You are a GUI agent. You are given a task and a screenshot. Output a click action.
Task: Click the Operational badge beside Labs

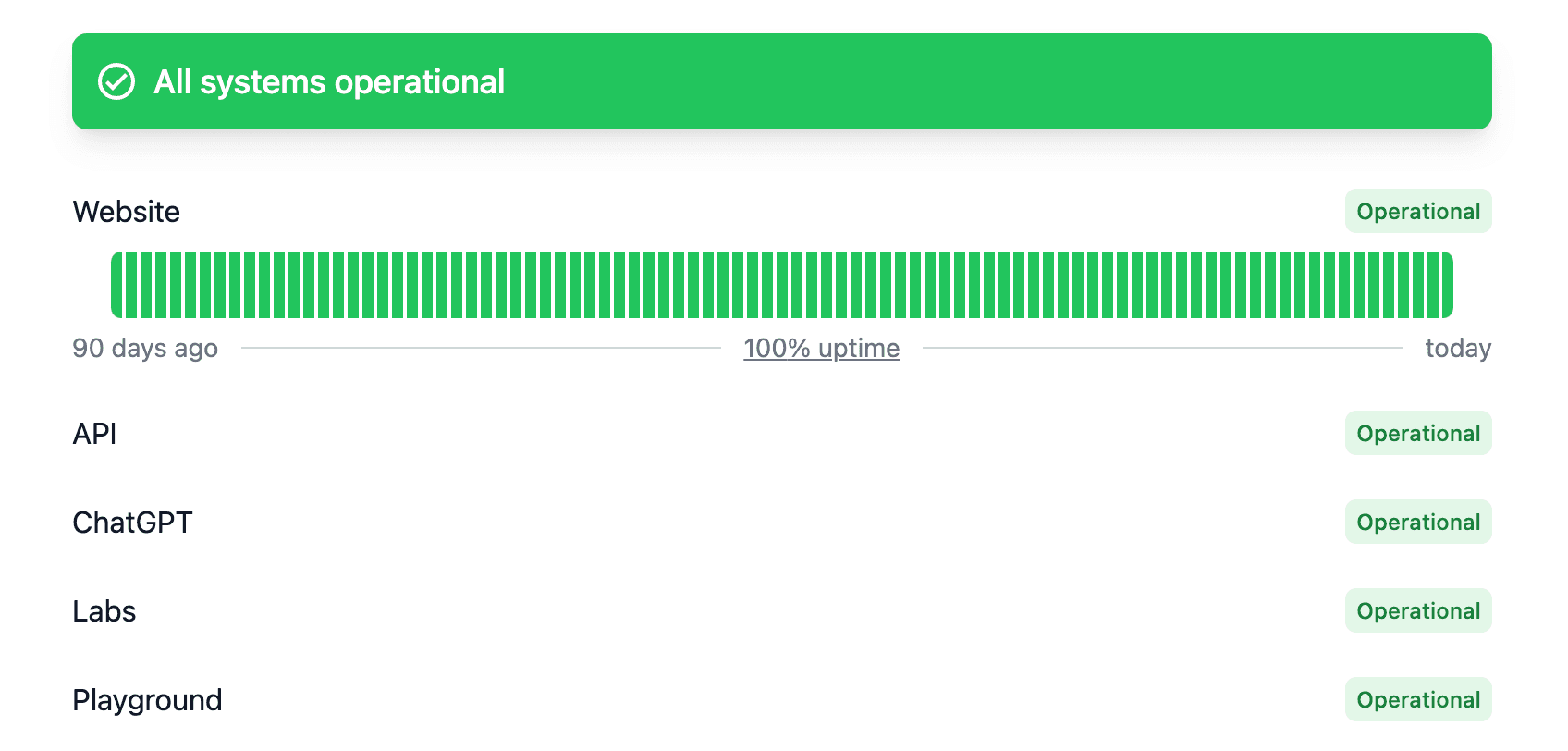pyautogui.click(x=1418, y=610)
